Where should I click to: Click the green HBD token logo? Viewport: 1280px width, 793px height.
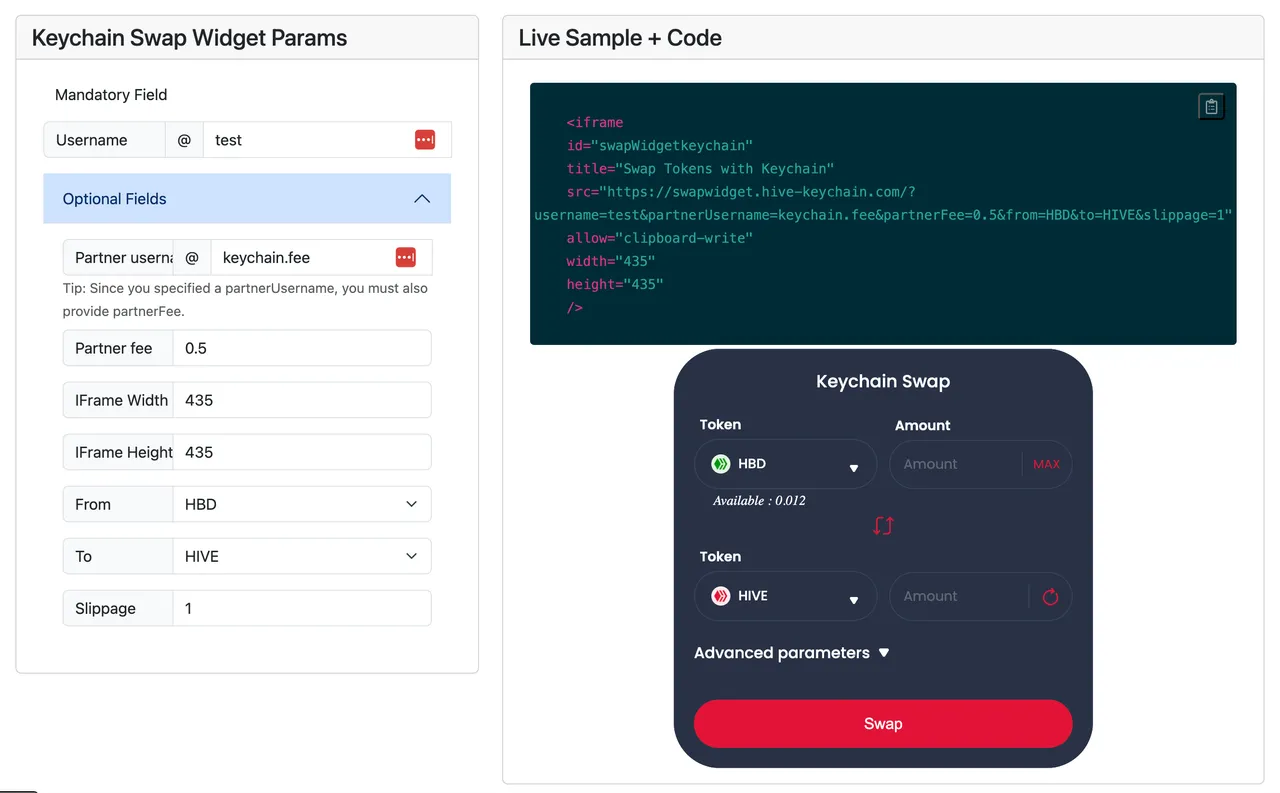[720, 464]
